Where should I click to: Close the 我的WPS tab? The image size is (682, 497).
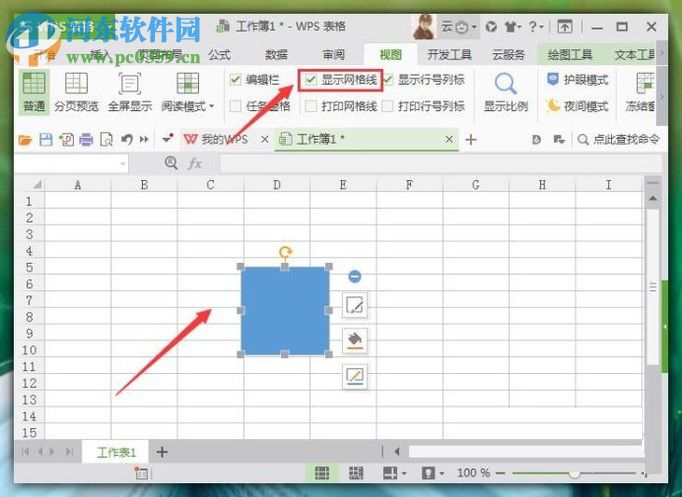[264, 140]
